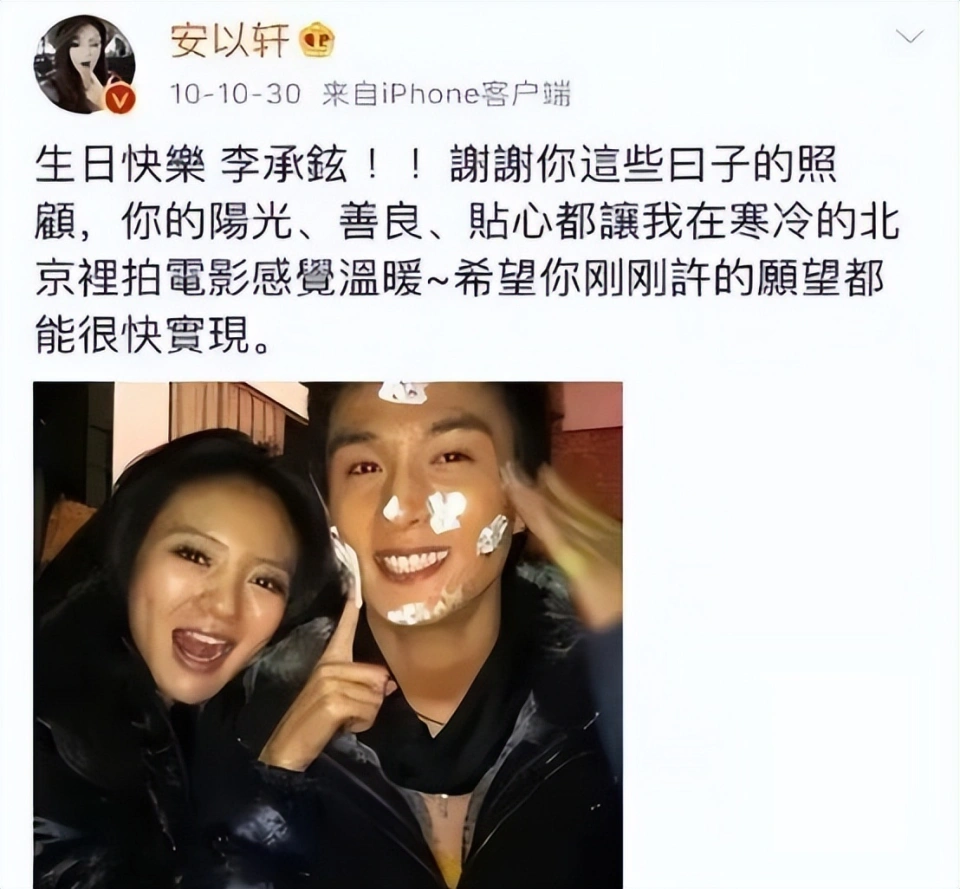Click the post line beginning 京裡拍電影
960x889 pixels.
460,281
